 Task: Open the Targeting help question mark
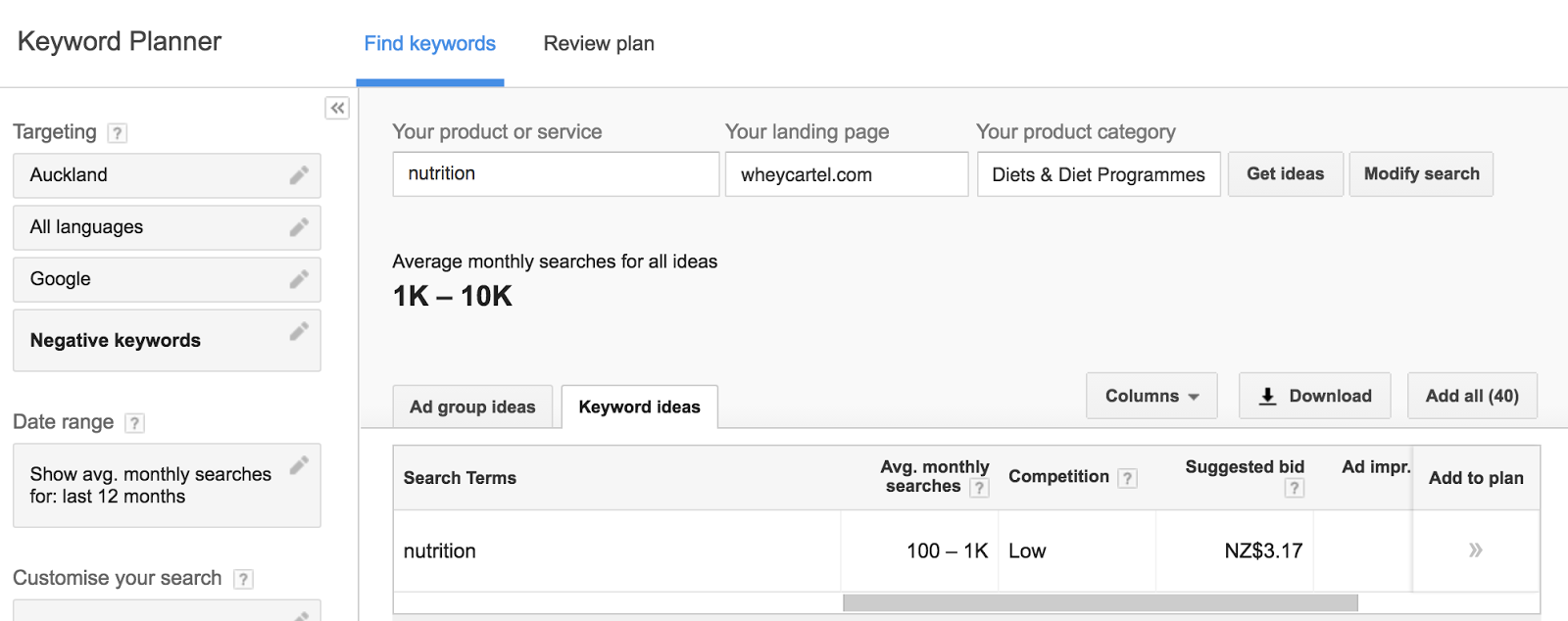pyautogui.click(x=118, y=133)
